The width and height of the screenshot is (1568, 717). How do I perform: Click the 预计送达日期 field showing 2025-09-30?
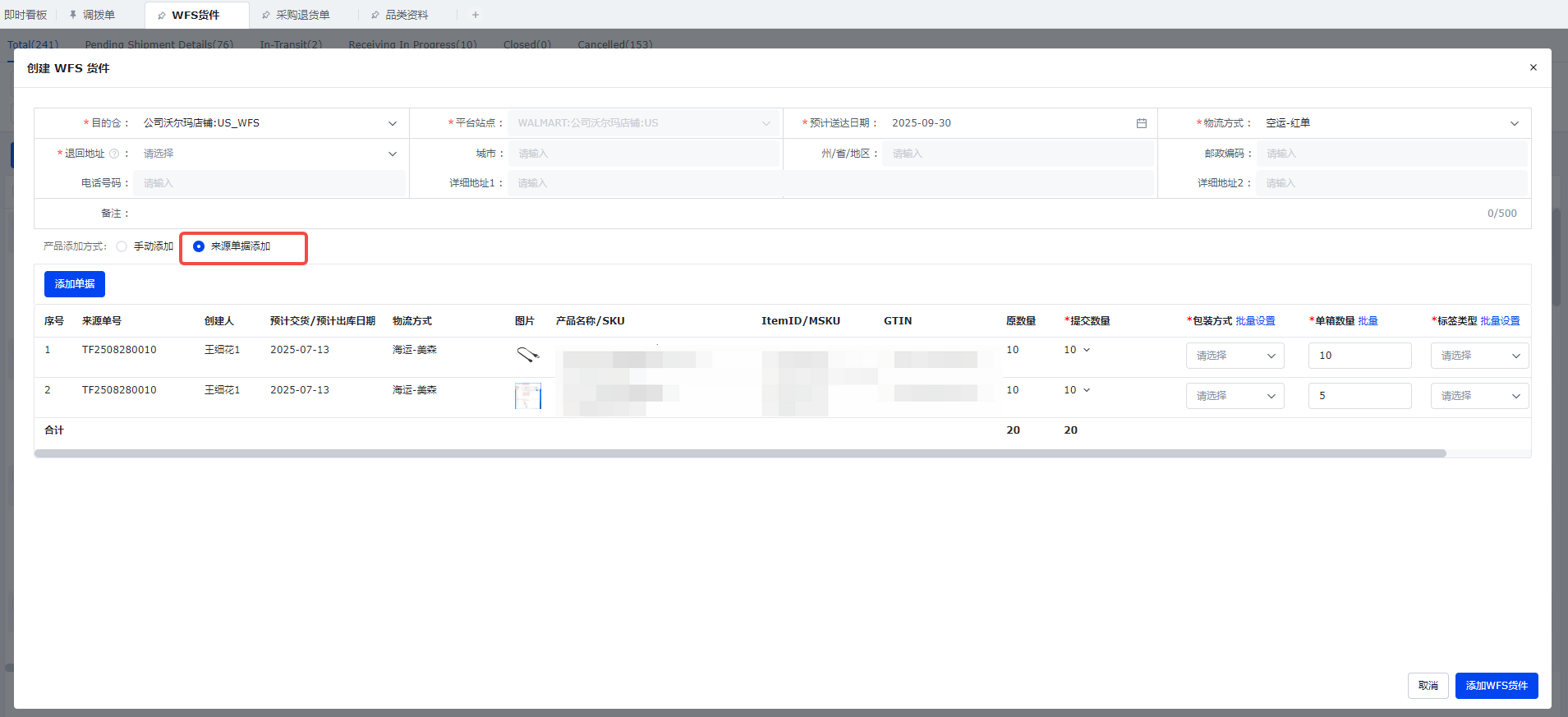point(1019,123)
